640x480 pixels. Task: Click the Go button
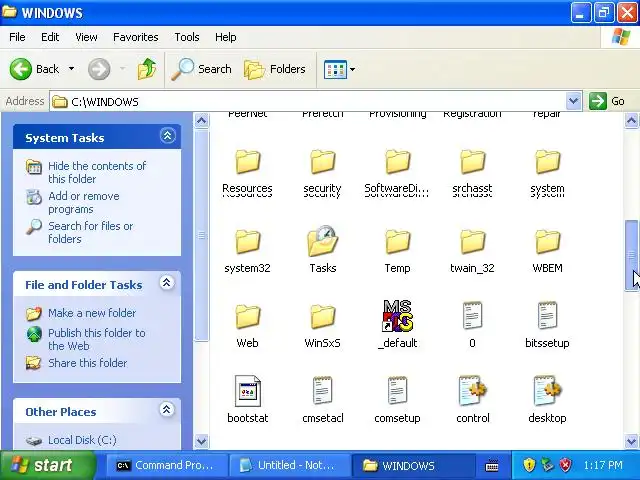[607, 101]
